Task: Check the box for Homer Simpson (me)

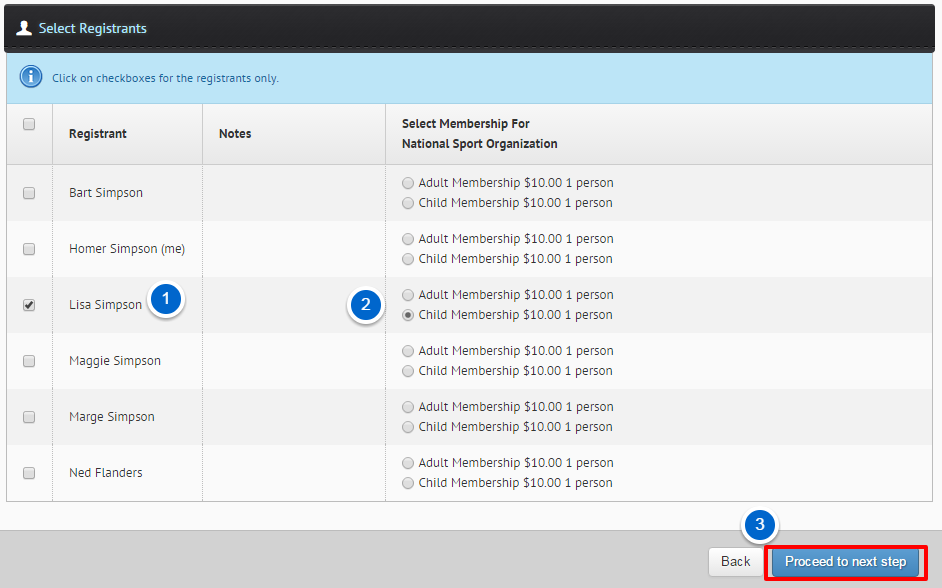Action: 29,249
